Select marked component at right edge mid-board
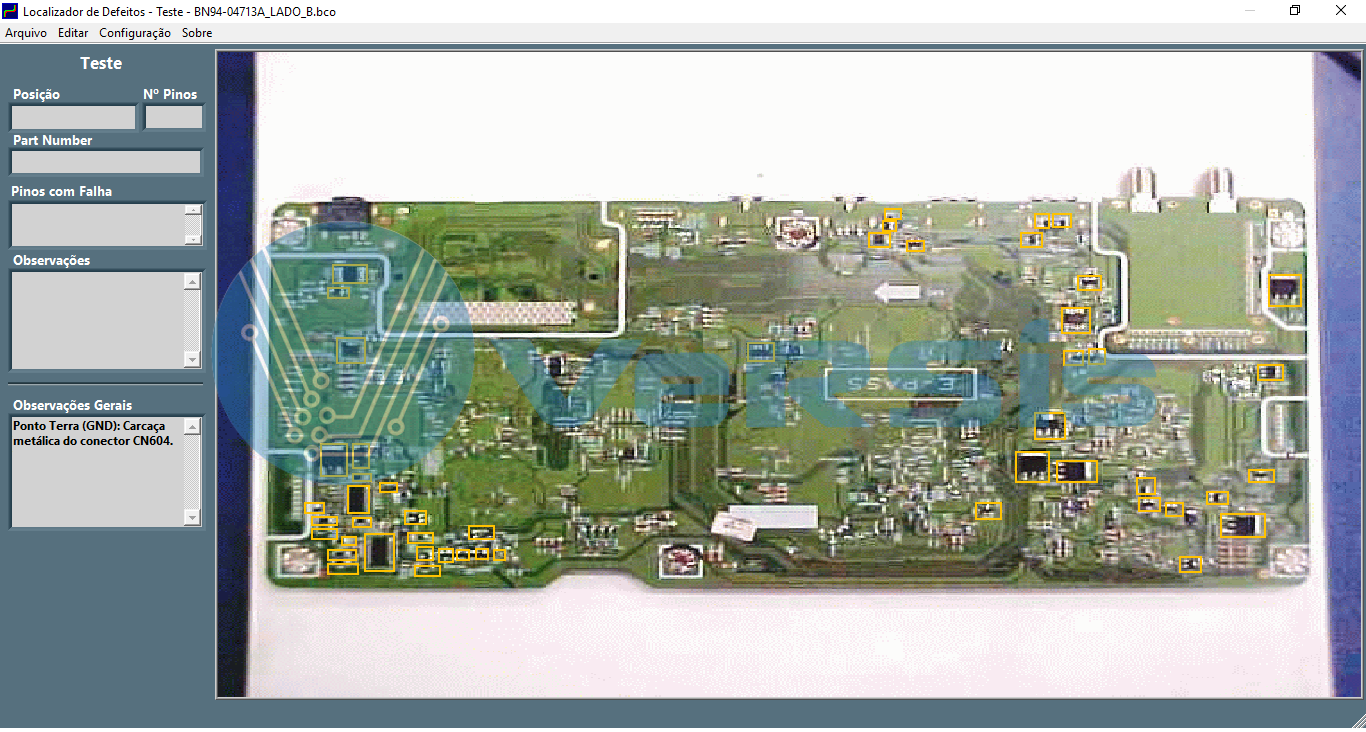The image size is (1366, 732). [x=1270, y=372]
